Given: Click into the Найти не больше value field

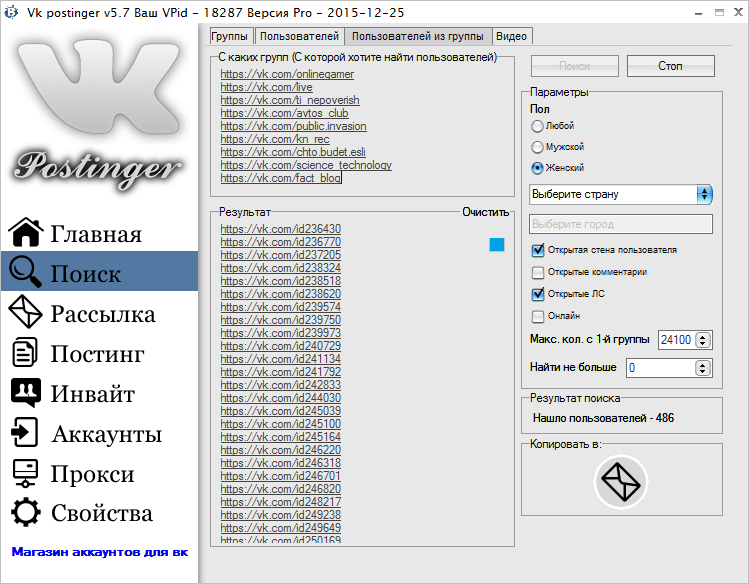Looking at the screenshot, I should (x=661, y=368).
